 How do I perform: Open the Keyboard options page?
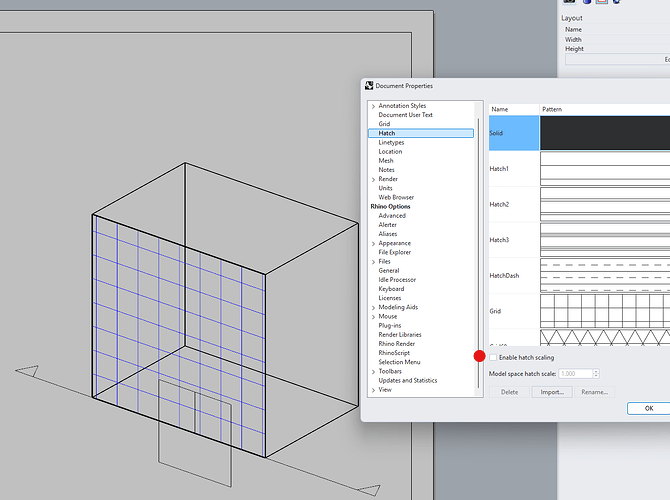click(x=391, y=289)
